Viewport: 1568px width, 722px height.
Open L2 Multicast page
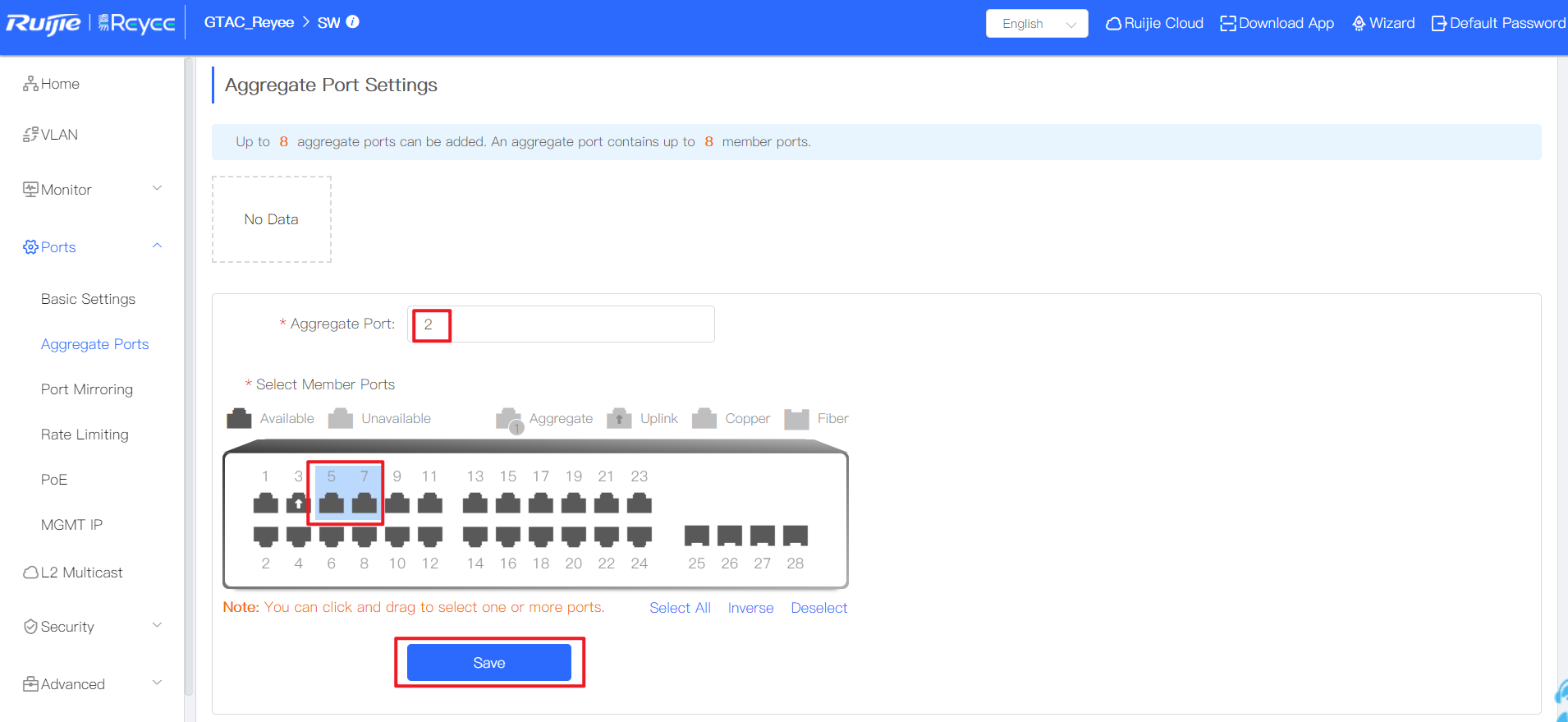click(72, 573)
